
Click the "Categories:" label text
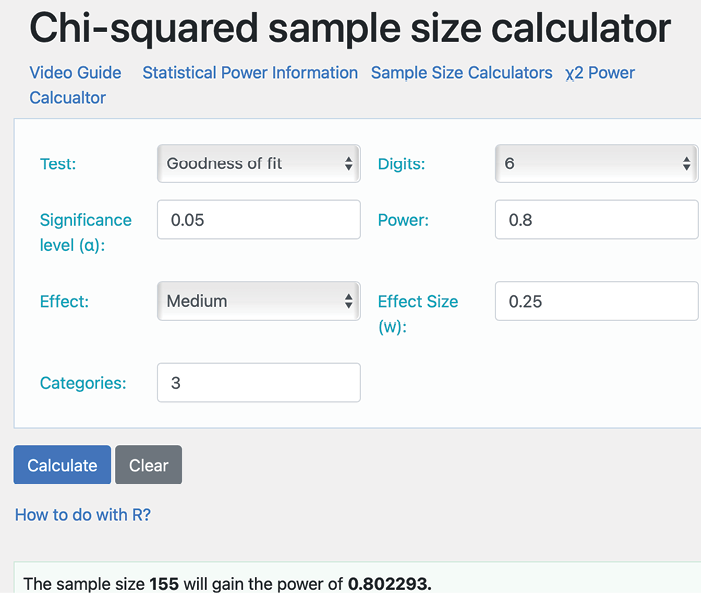(82, 383)
